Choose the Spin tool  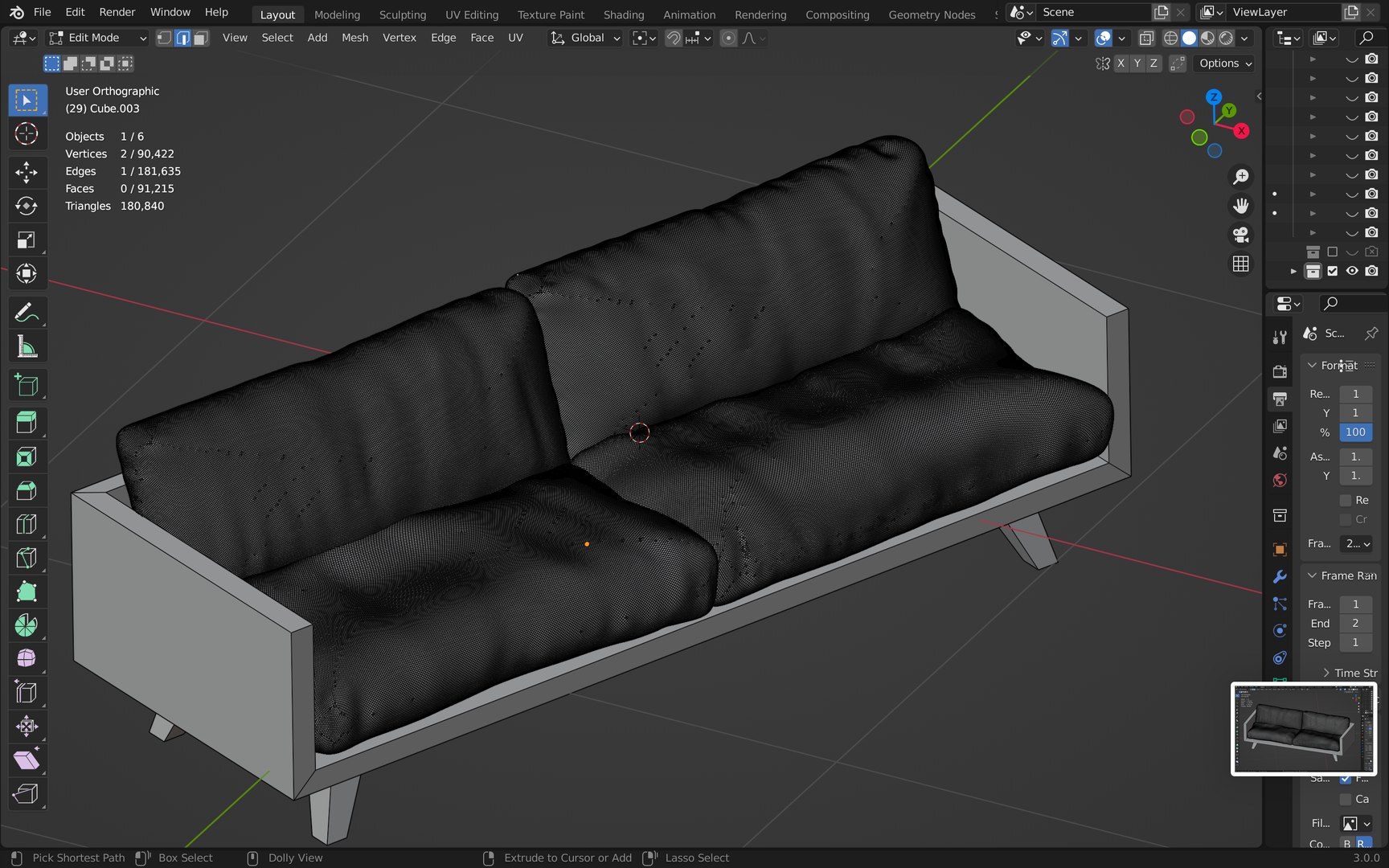click(x=27, y=625)
